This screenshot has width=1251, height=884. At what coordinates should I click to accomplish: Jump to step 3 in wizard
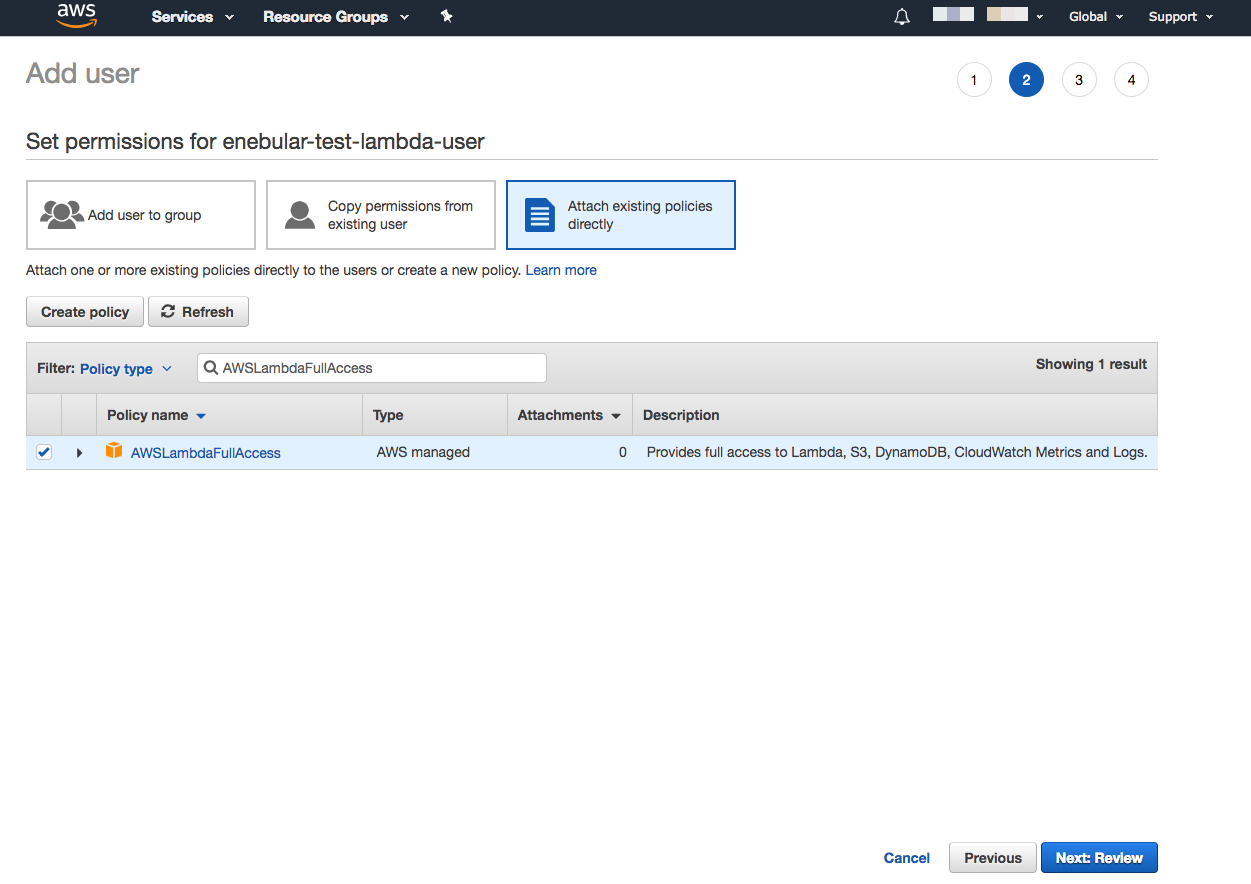[1079, 80]
